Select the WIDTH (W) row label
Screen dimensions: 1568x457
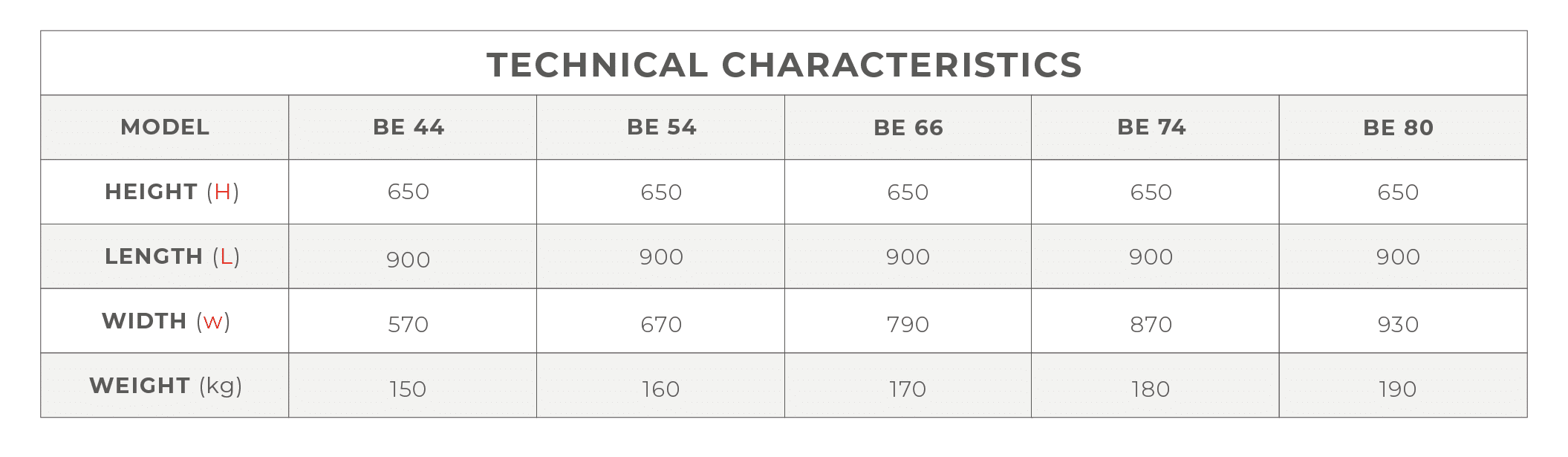(x=166, y=321)
